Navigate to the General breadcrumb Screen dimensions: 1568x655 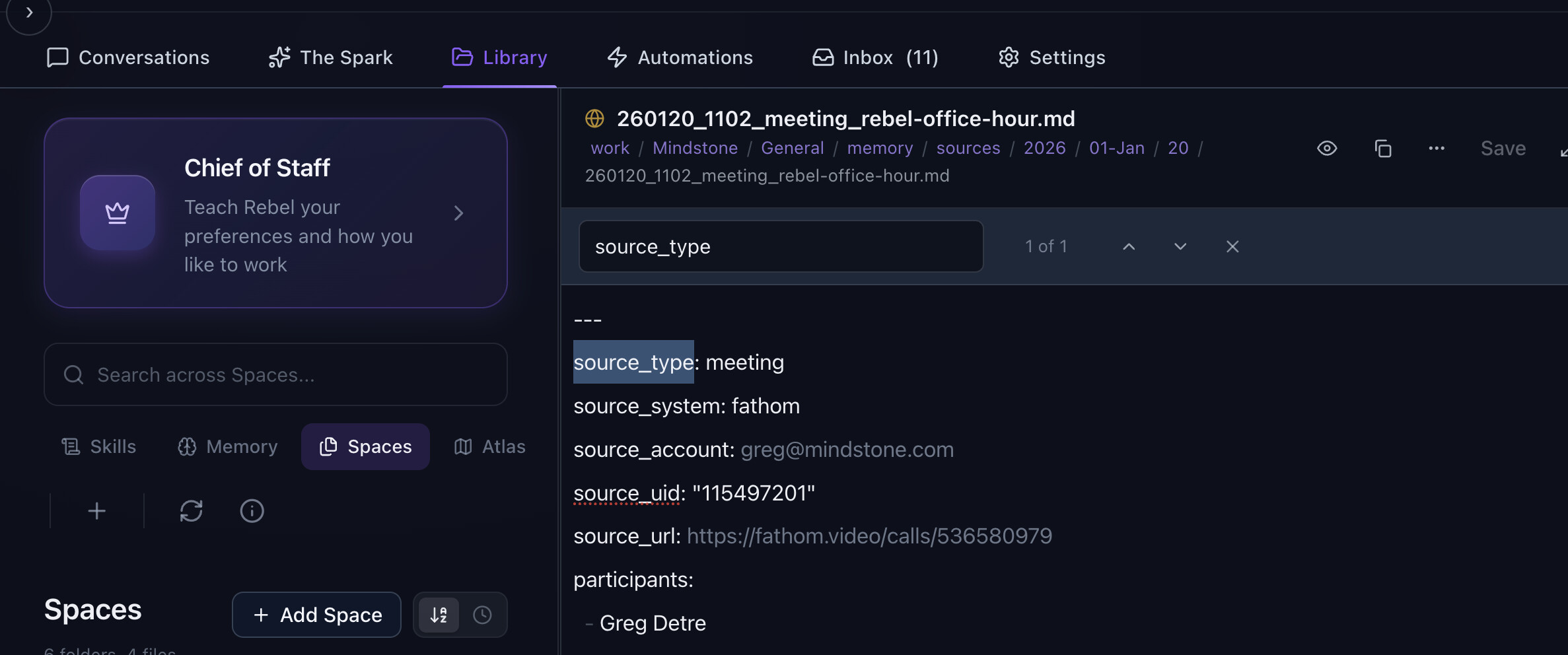click(792, 148)
